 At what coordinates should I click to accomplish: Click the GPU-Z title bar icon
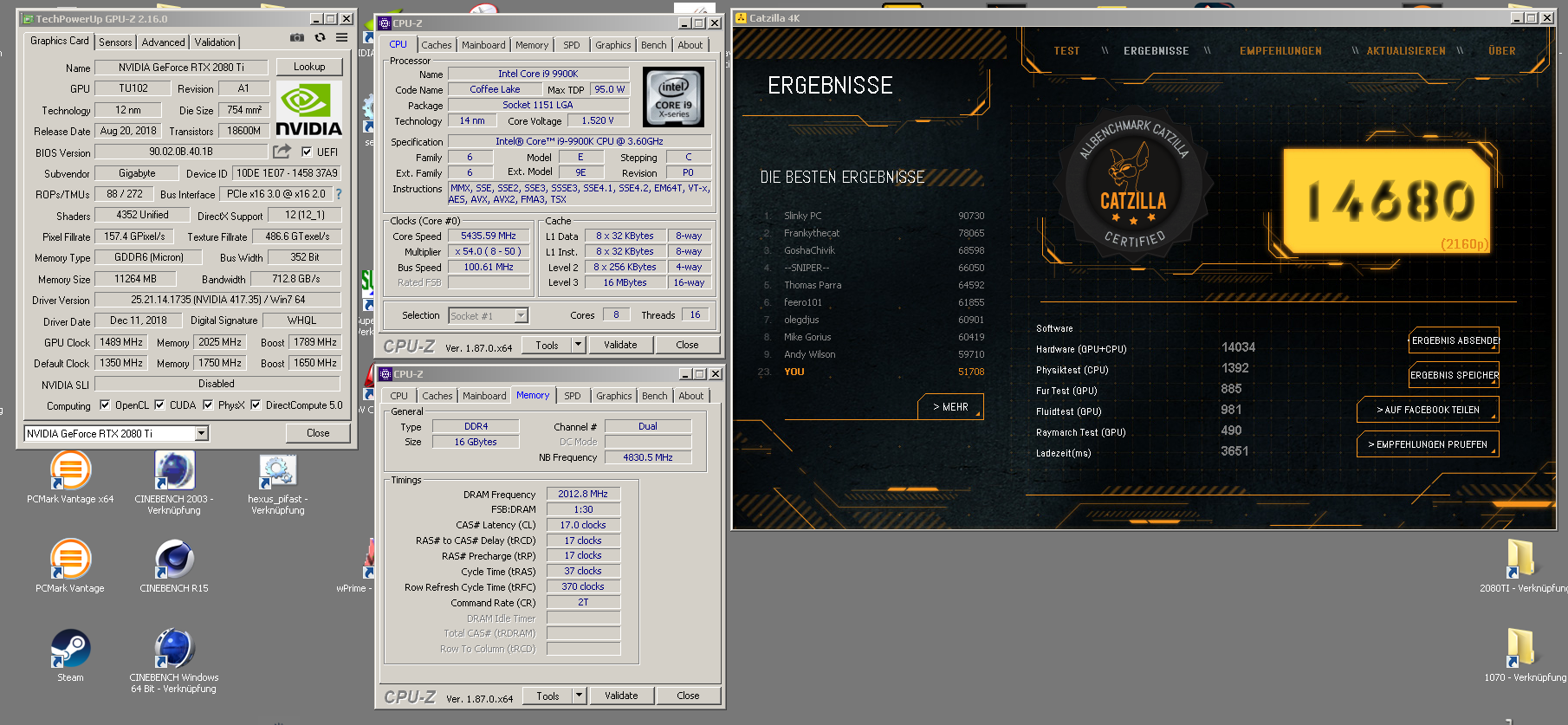pos(28,19)
